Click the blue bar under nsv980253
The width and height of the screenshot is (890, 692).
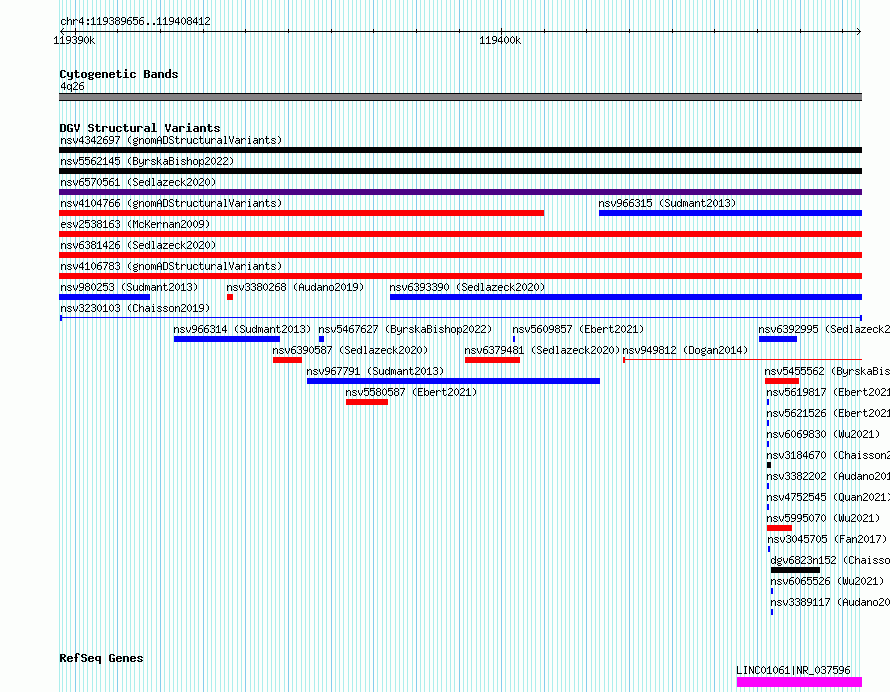pyautogui.click(x=104, y=297)
